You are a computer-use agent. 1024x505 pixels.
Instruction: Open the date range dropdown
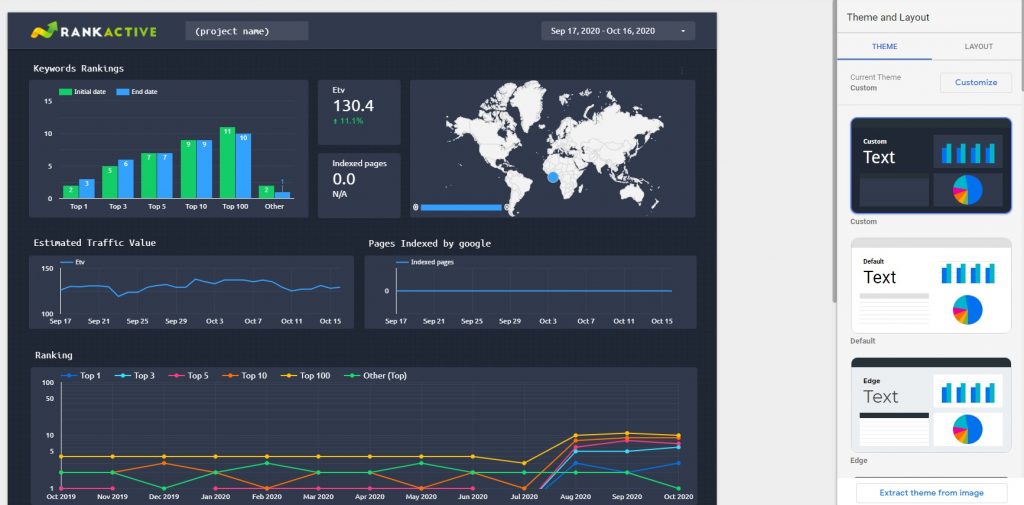tap(618, 31)
